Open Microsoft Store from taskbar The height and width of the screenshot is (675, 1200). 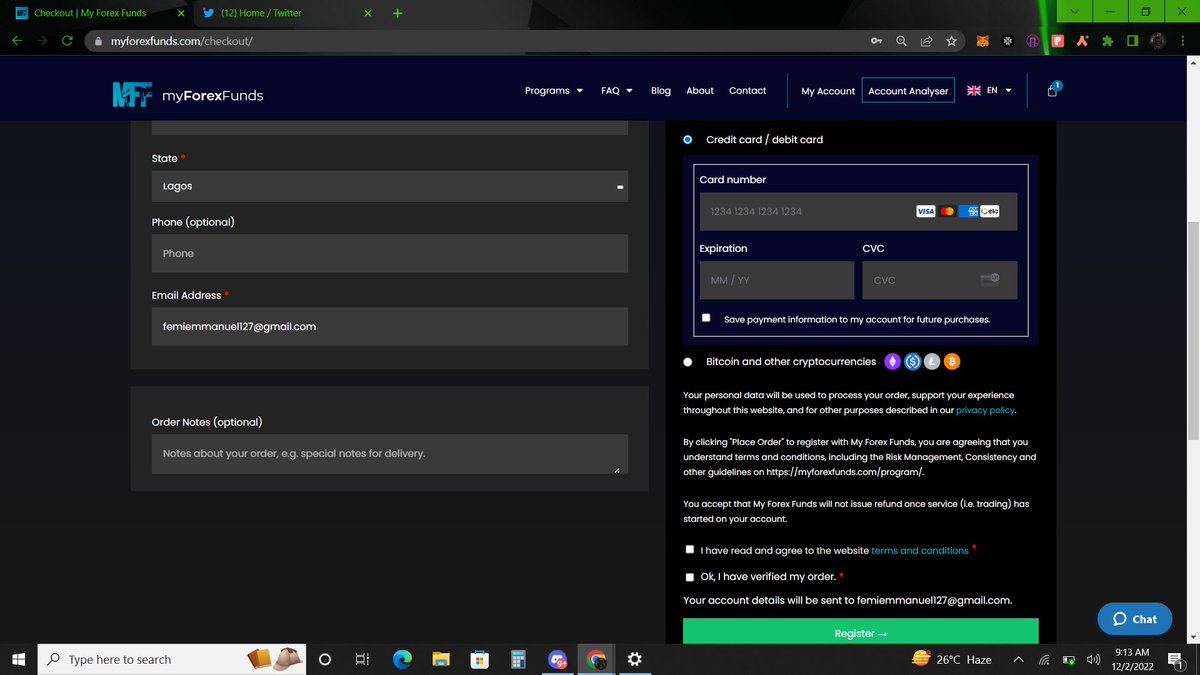pos(480,660)
